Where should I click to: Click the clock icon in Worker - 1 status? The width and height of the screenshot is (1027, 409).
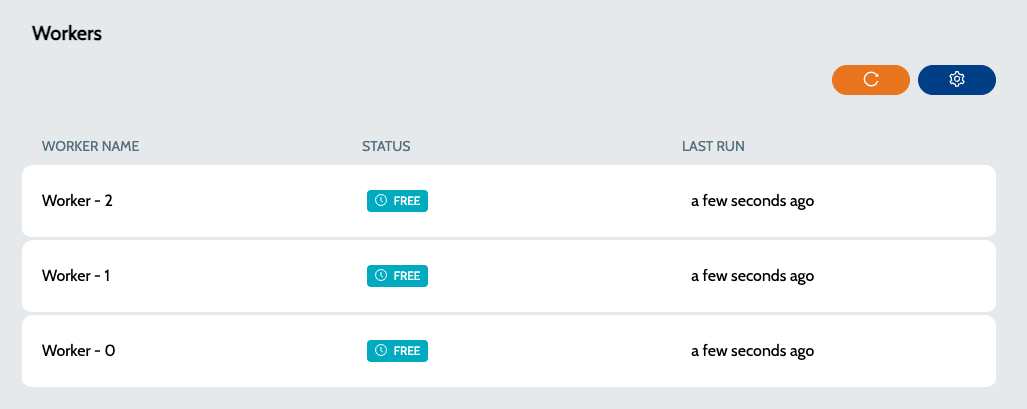coord(381,275)
